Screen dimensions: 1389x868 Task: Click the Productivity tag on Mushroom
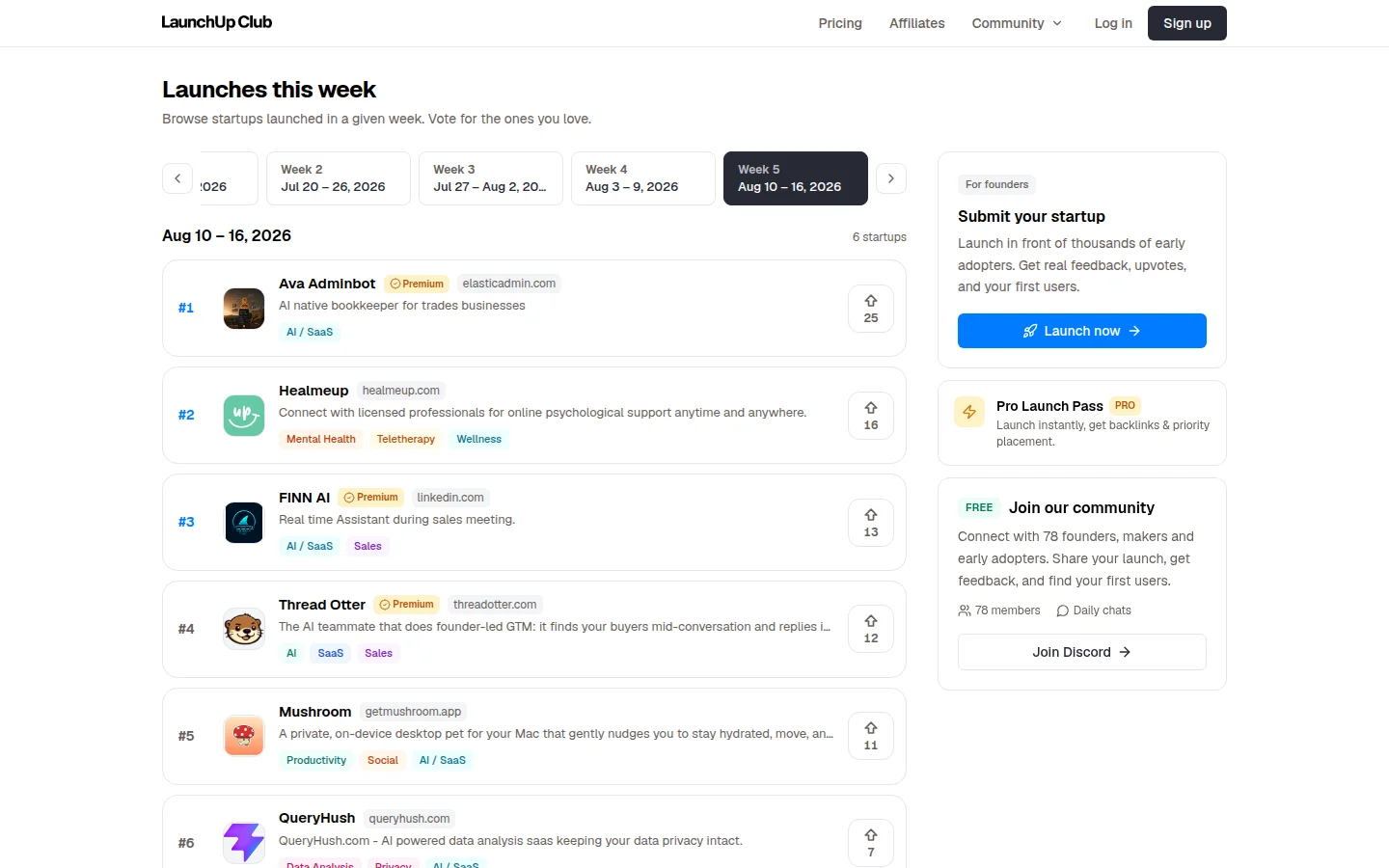(316, 760)
